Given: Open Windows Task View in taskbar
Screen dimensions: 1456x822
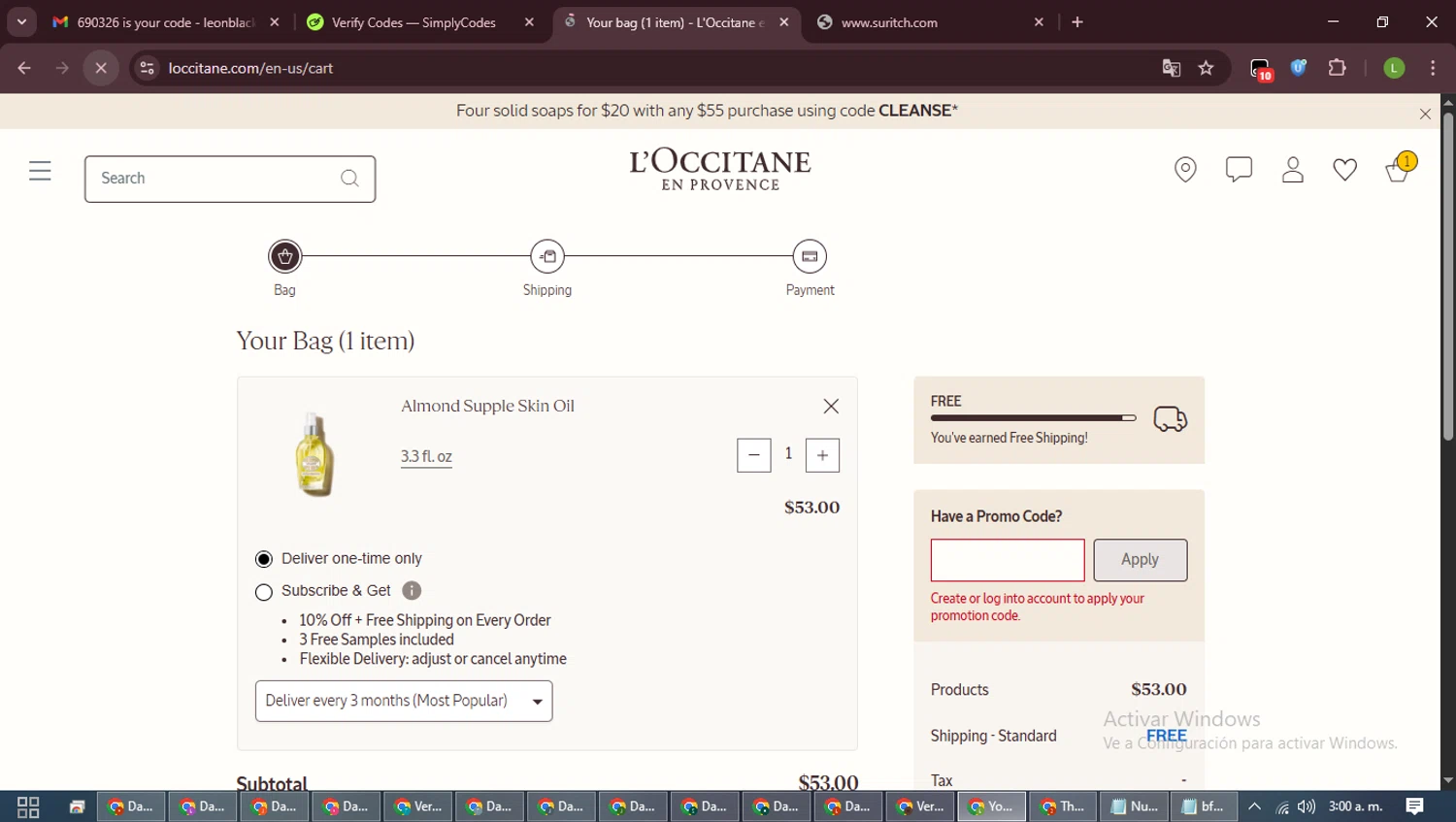Looking at the screenshot, I should [28, 807].
